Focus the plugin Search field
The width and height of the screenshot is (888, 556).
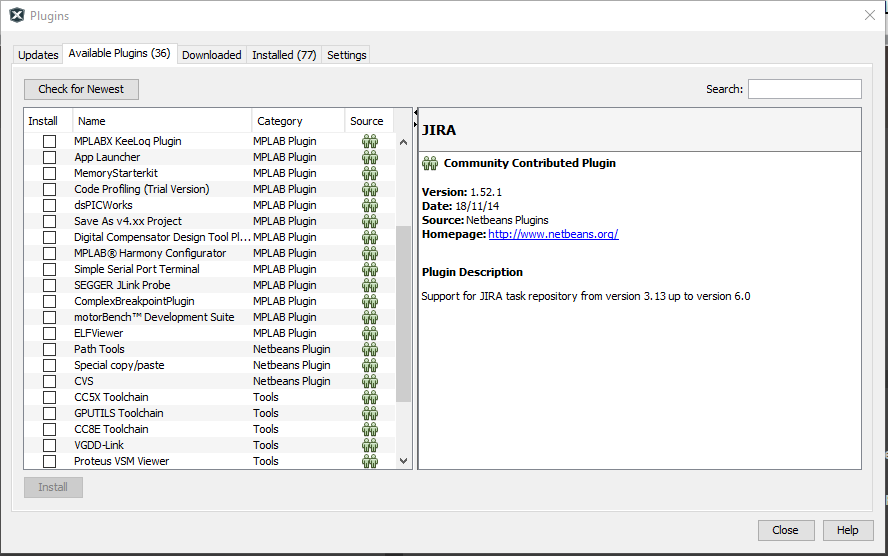804,89
